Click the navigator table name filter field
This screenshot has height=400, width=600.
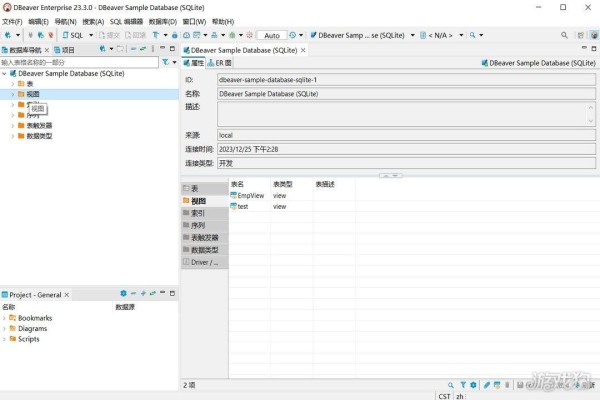click(79, 62)
